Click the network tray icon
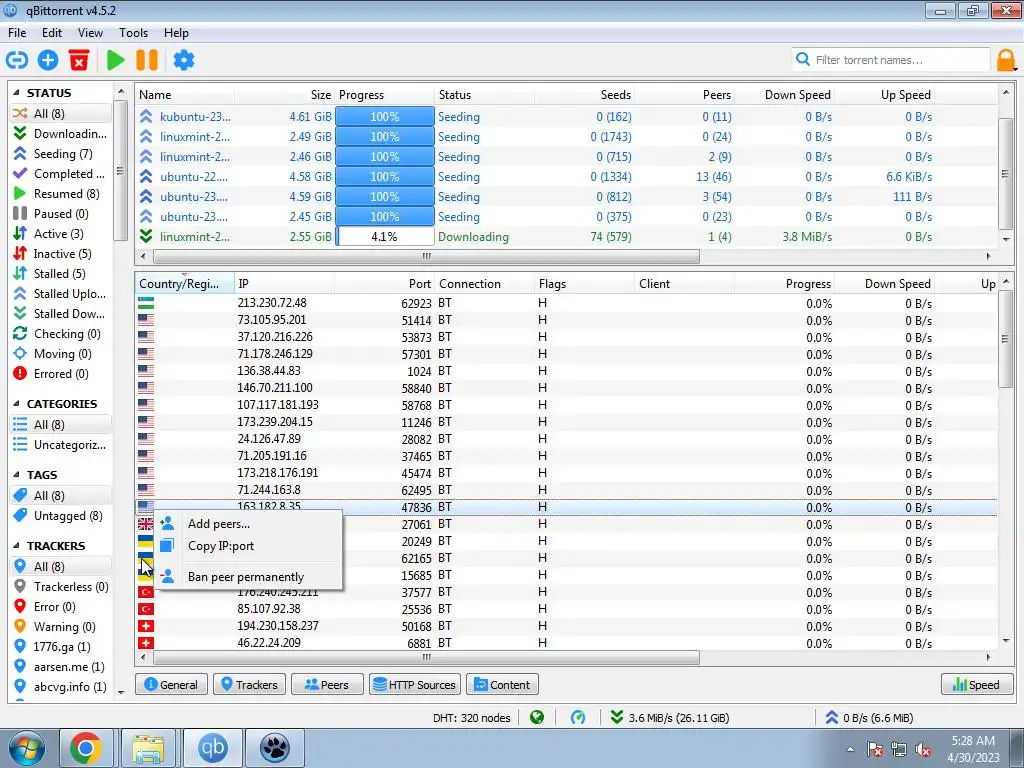The width and height of the screenshot is (1024, 768). (899, 750)
